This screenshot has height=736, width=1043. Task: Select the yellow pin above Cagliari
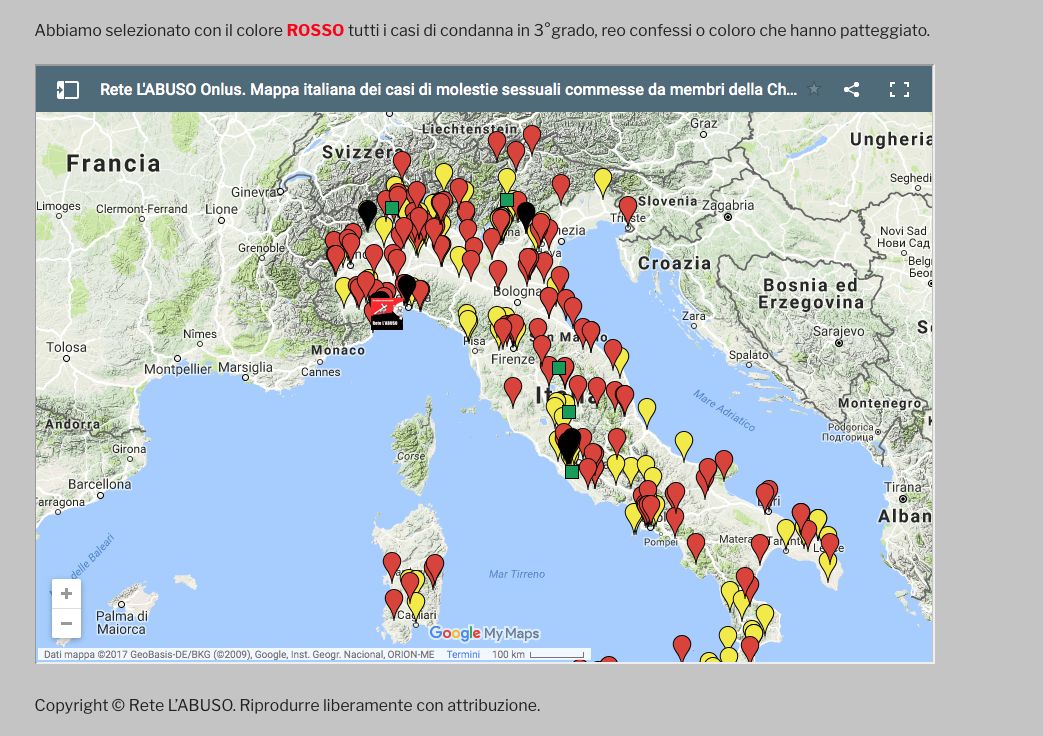click(416, 606)
